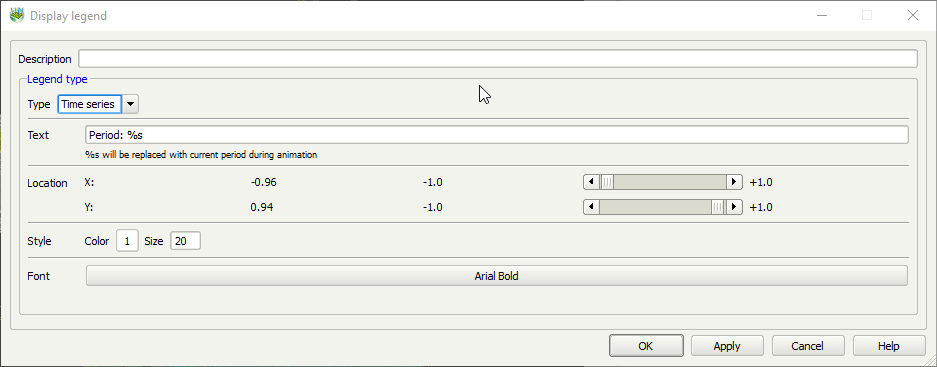937x367 pixels.
Task: Open font chooser via 'Arial Bold' button
Action: pyautogui.click(x=497, y=276)
